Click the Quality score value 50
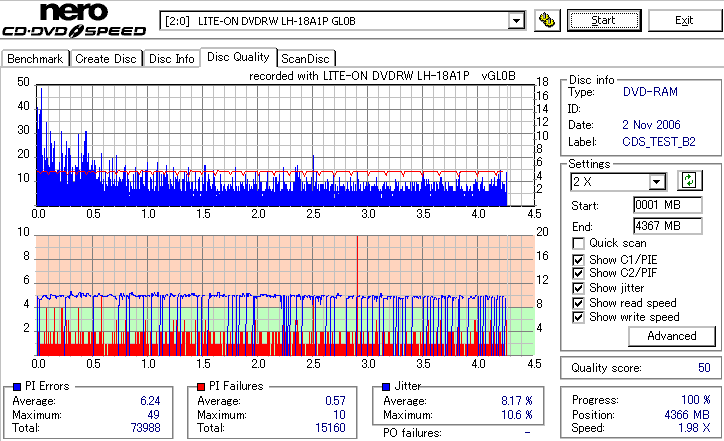 pos(704,368)
